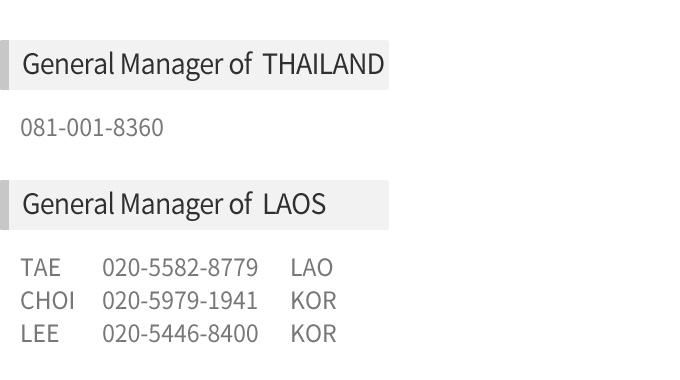Click the word LAOS in the heading

pyautogui.click(x=294, y=204)
